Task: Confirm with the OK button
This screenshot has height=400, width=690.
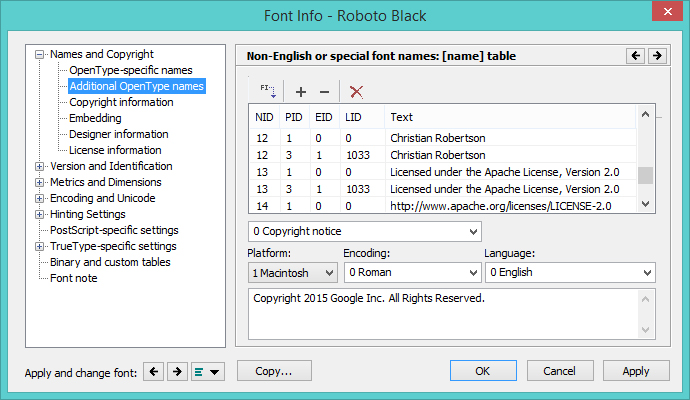Action: [x=483, y=371]
